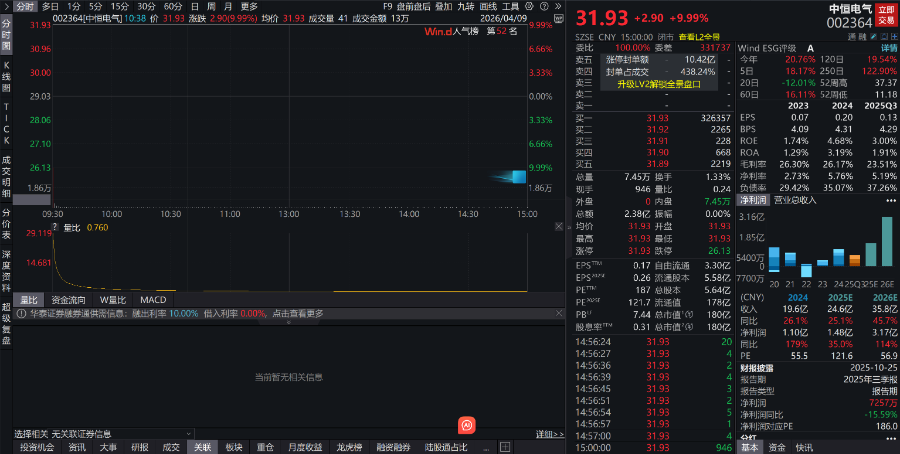900x454 pixels.
Task: Click the Wind人气榜 第52名 ranking label
Action: point(471,31)
